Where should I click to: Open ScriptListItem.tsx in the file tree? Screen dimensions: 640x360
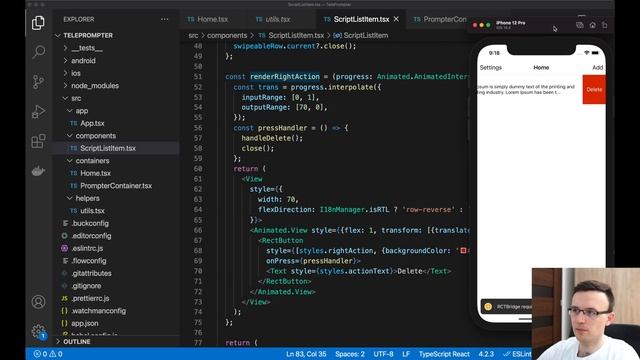coord(108,148)
